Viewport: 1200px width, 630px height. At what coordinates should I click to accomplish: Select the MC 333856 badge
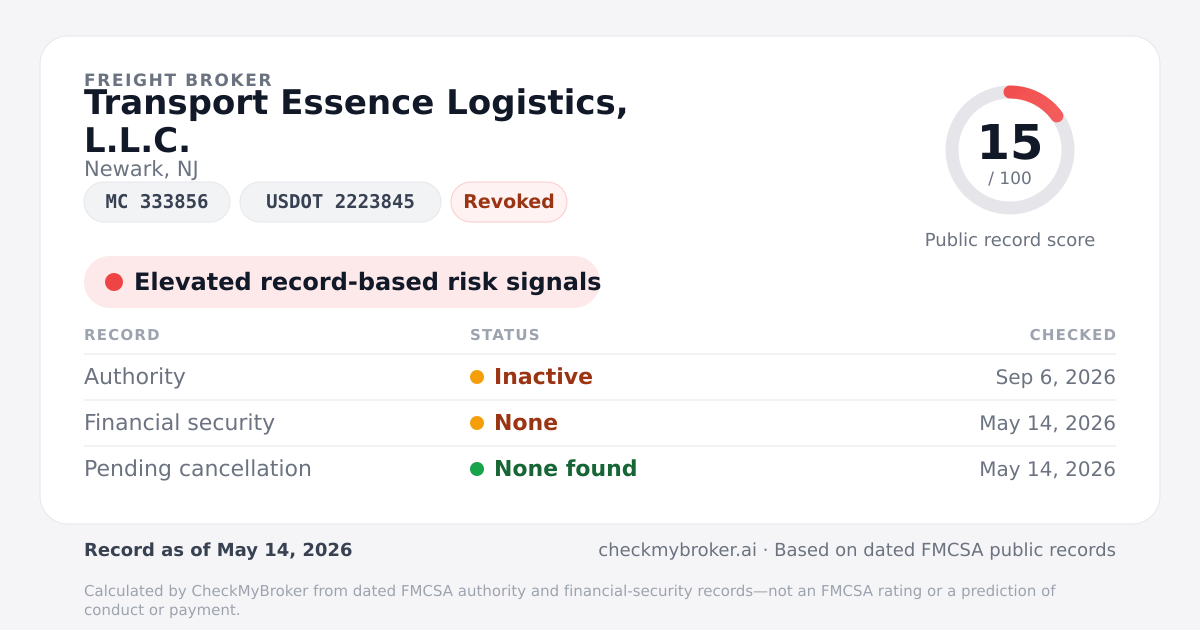157,202
